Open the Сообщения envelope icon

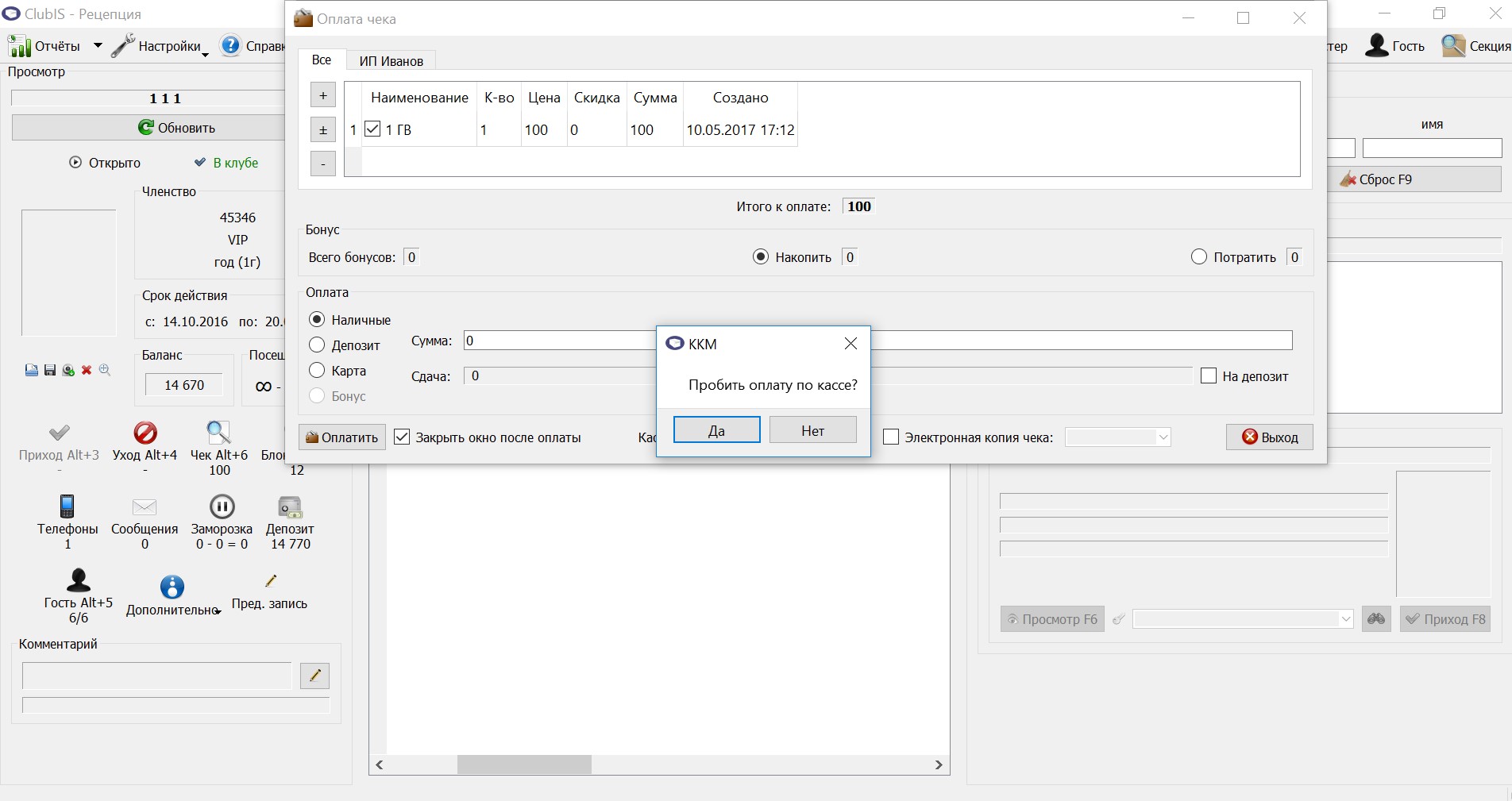click(145, 507)
